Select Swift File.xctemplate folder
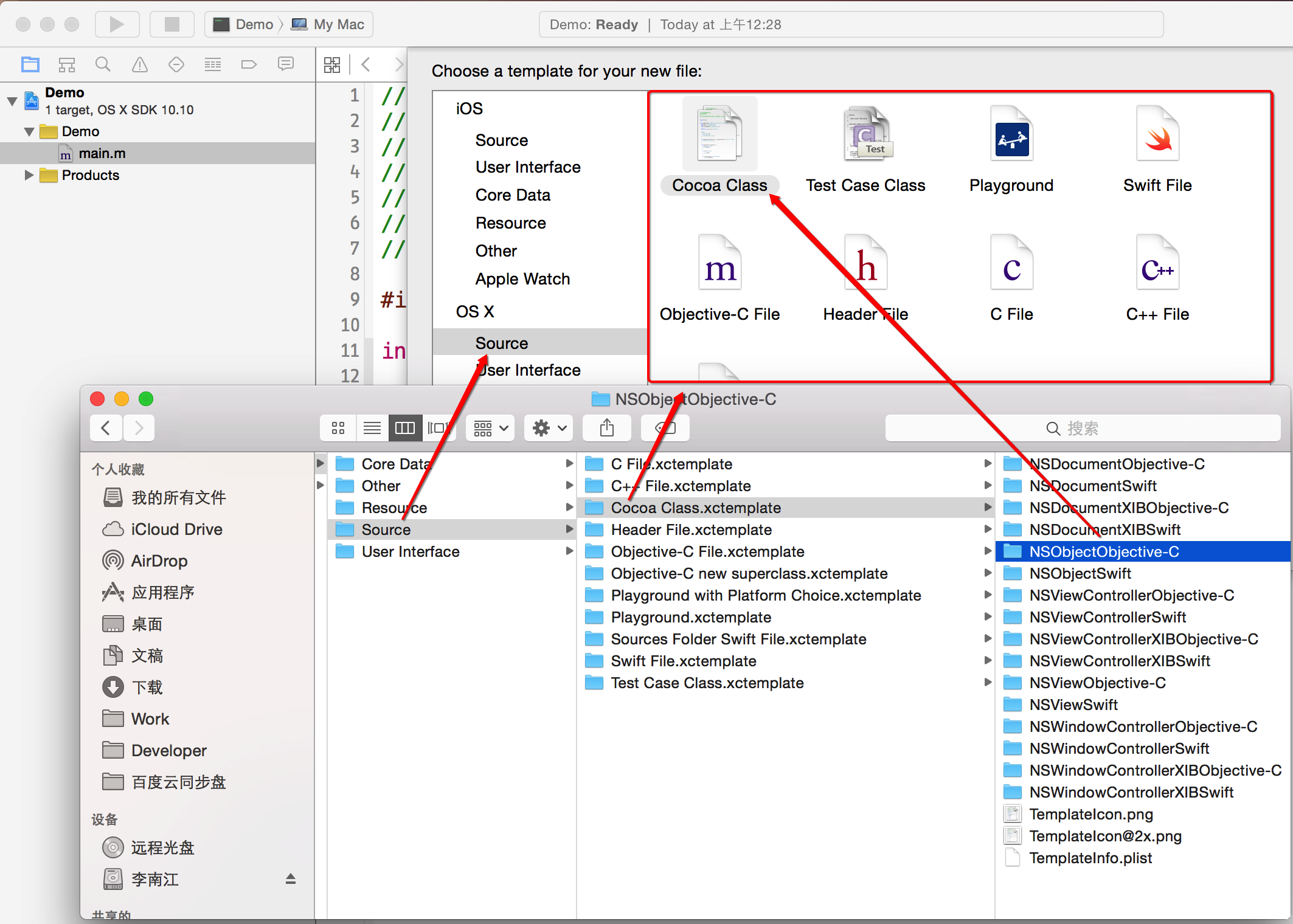Image resolution: width=1293 pixels, height=924 pixels. click(x=786, y=661)
